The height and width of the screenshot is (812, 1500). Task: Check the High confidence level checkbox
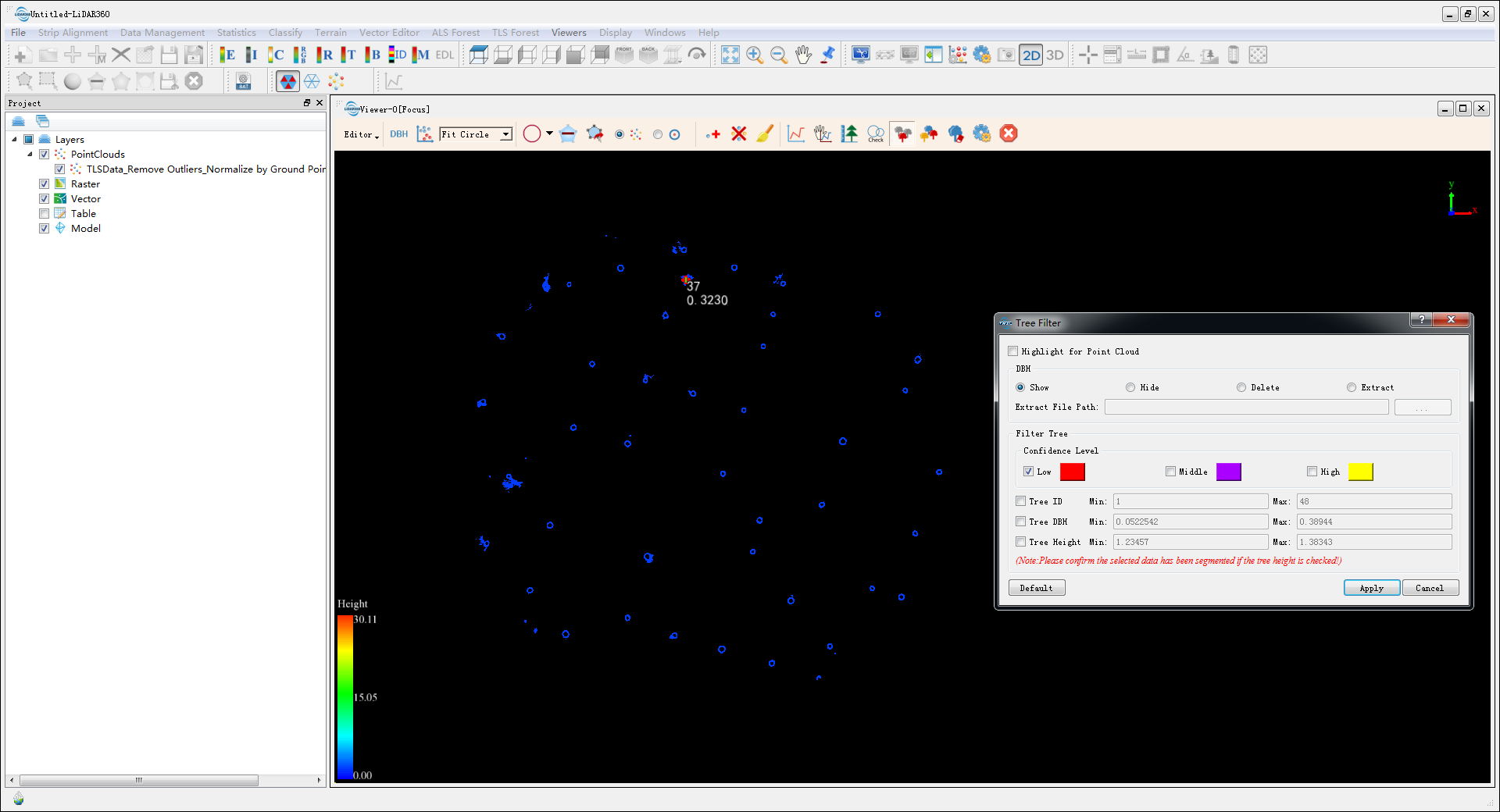click(x=1312, y=472)
